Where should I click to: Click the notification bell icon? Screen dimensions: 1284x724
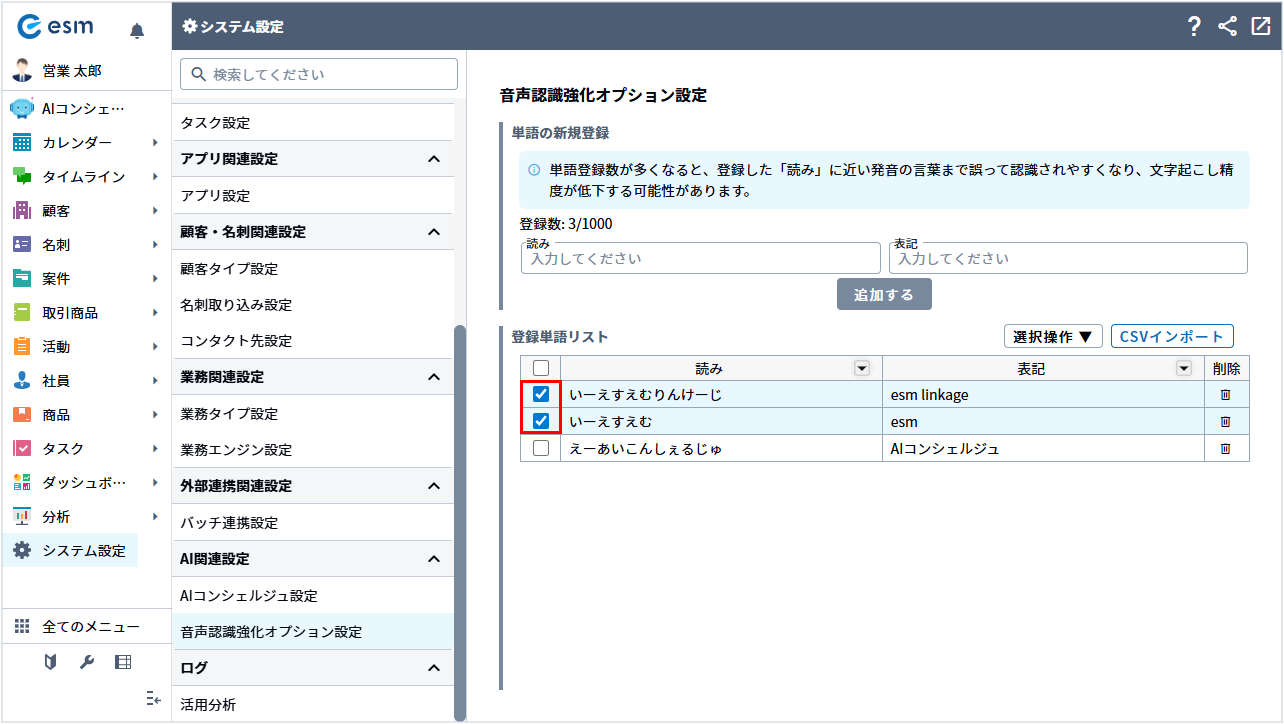tap(137, 31)
